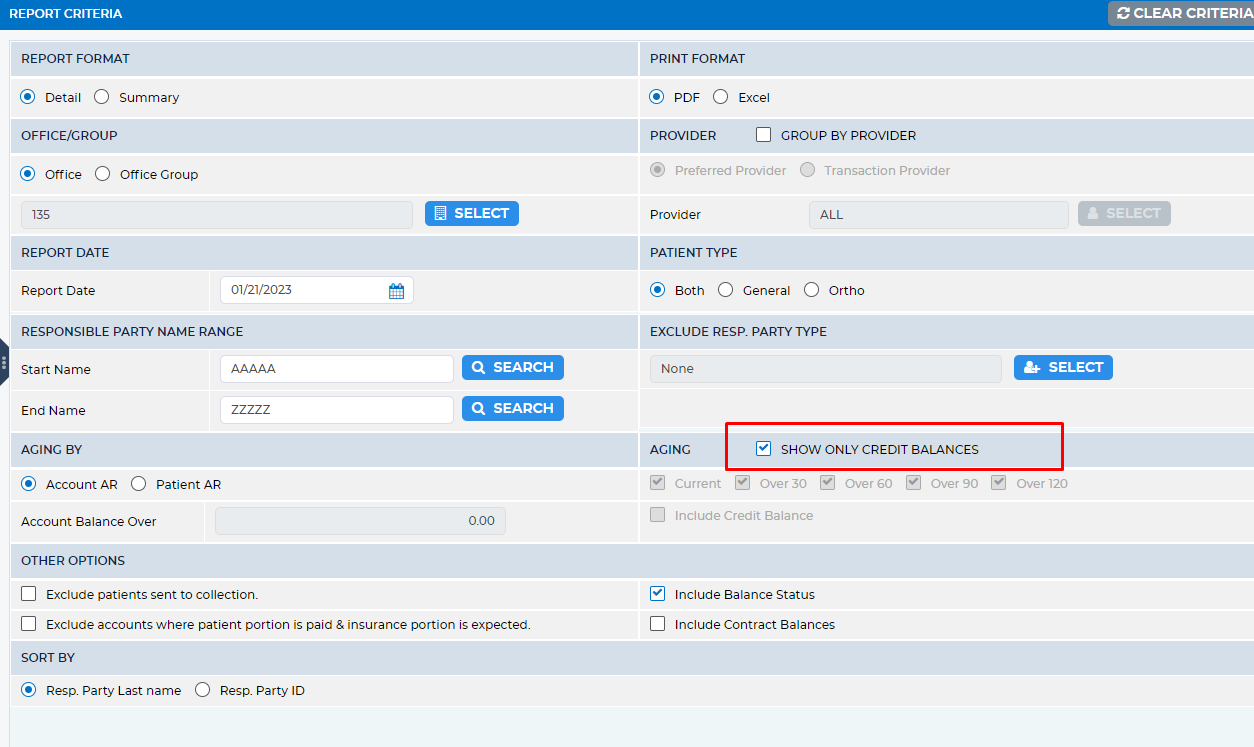Search for Start Name
Screen dimensions: 1254x747
click(512, 368)
